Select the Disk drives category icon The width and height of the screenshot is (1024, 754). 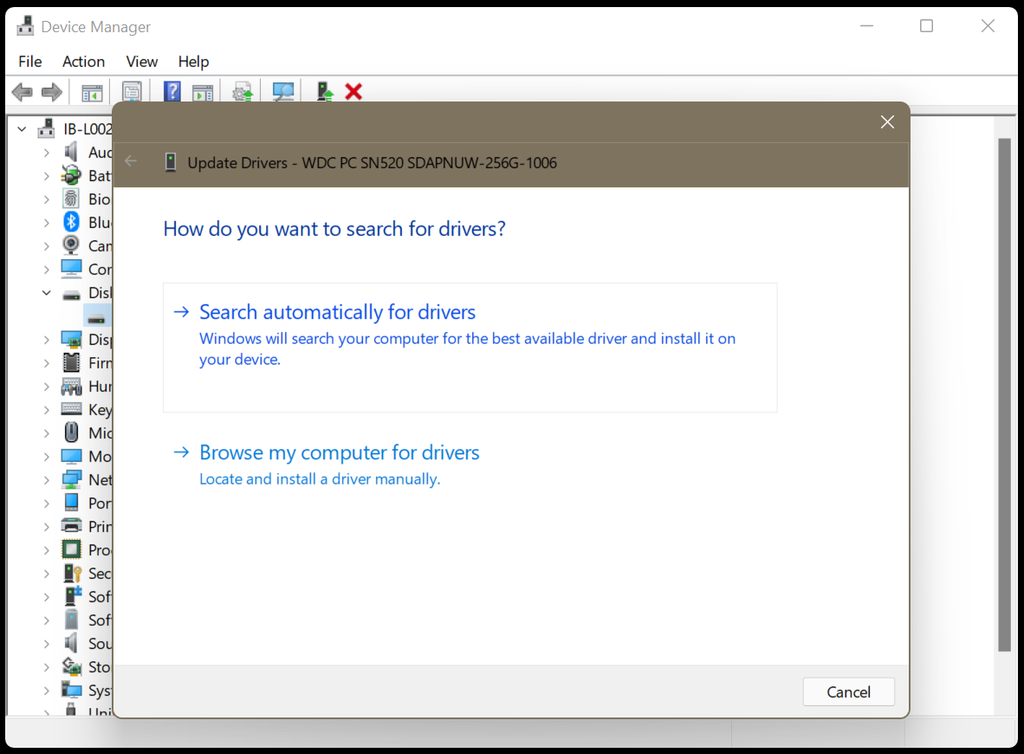[71, 294]
